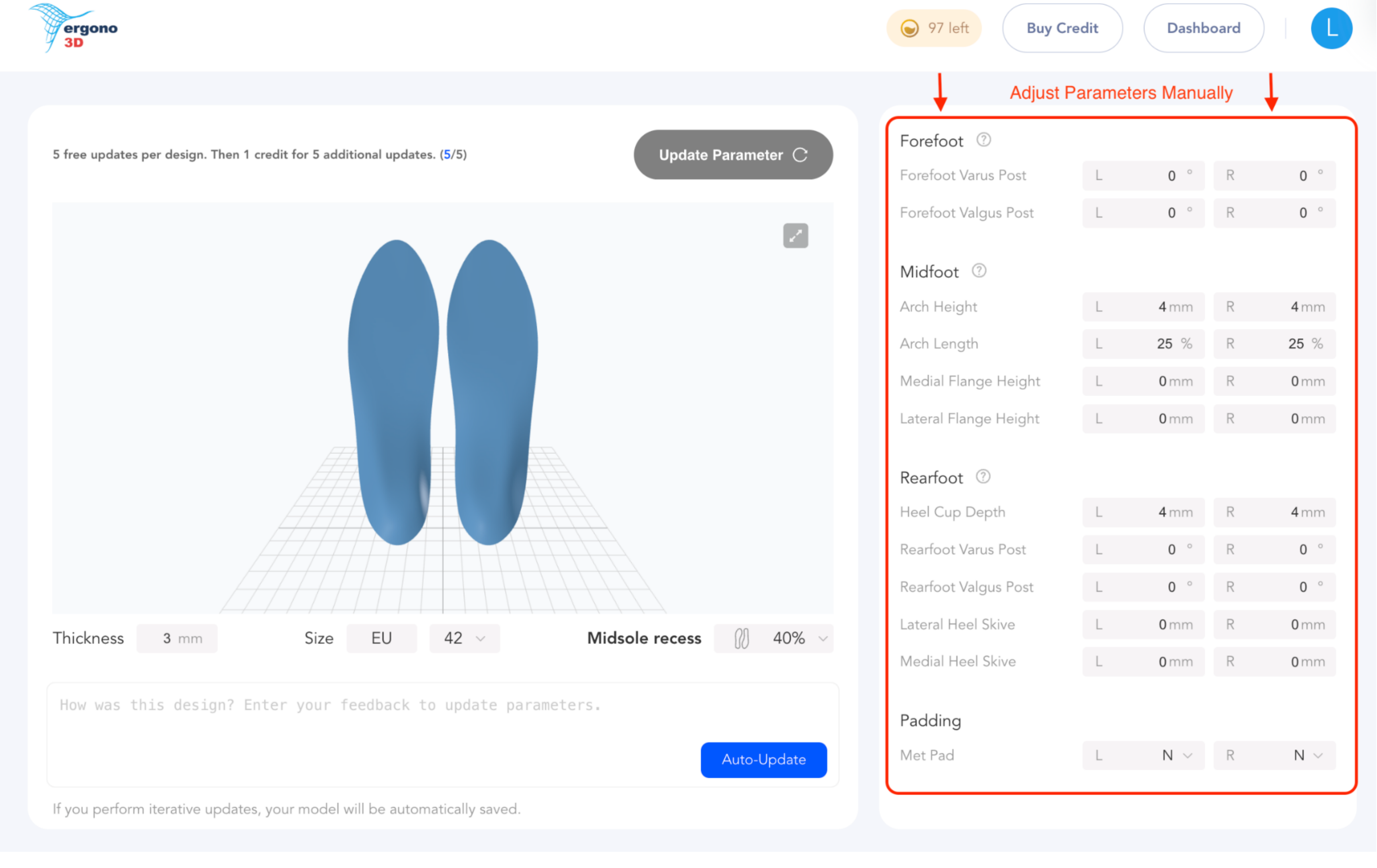Open the Forefoot help tooltip
The image size is (1377, 868).
point(983,140)
